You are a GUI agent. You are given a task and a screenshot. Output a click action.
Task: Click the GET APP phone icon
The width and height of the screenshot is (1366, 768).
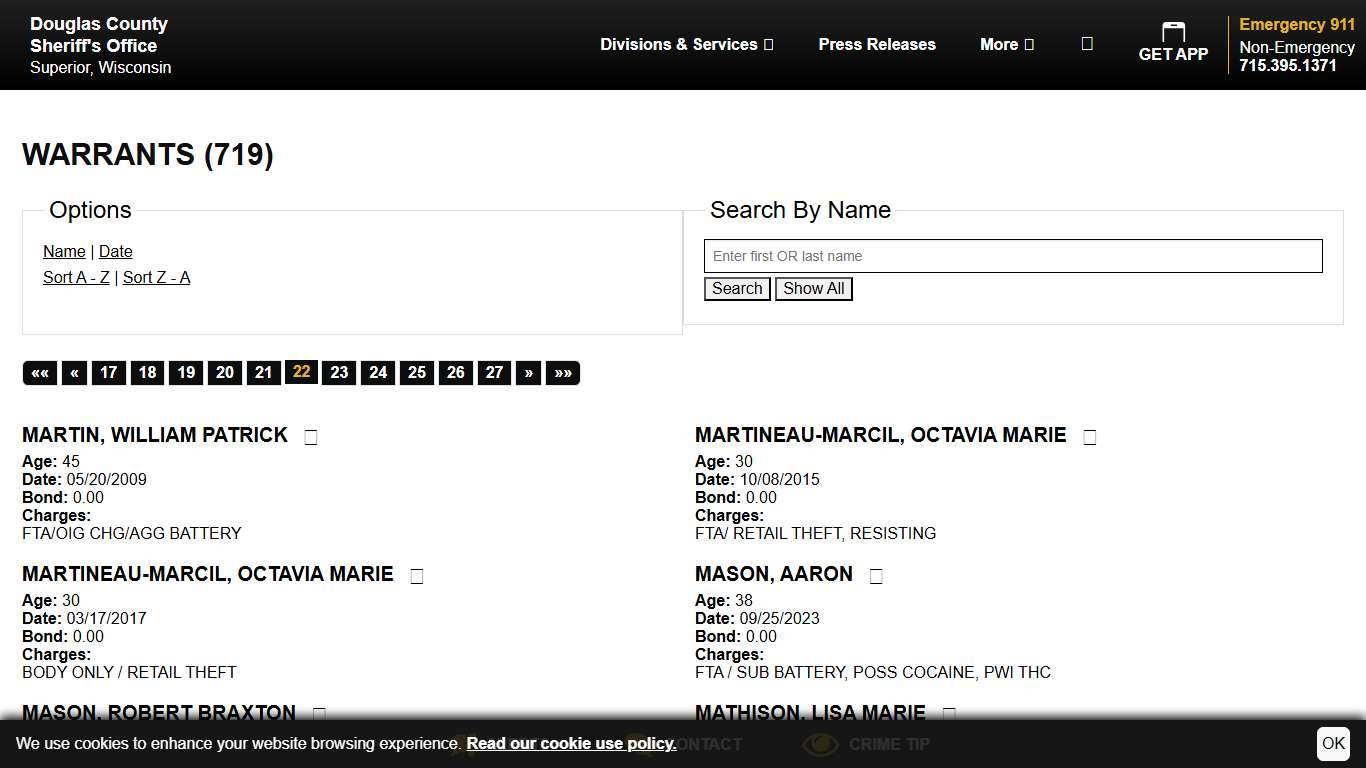(1173, 32)
